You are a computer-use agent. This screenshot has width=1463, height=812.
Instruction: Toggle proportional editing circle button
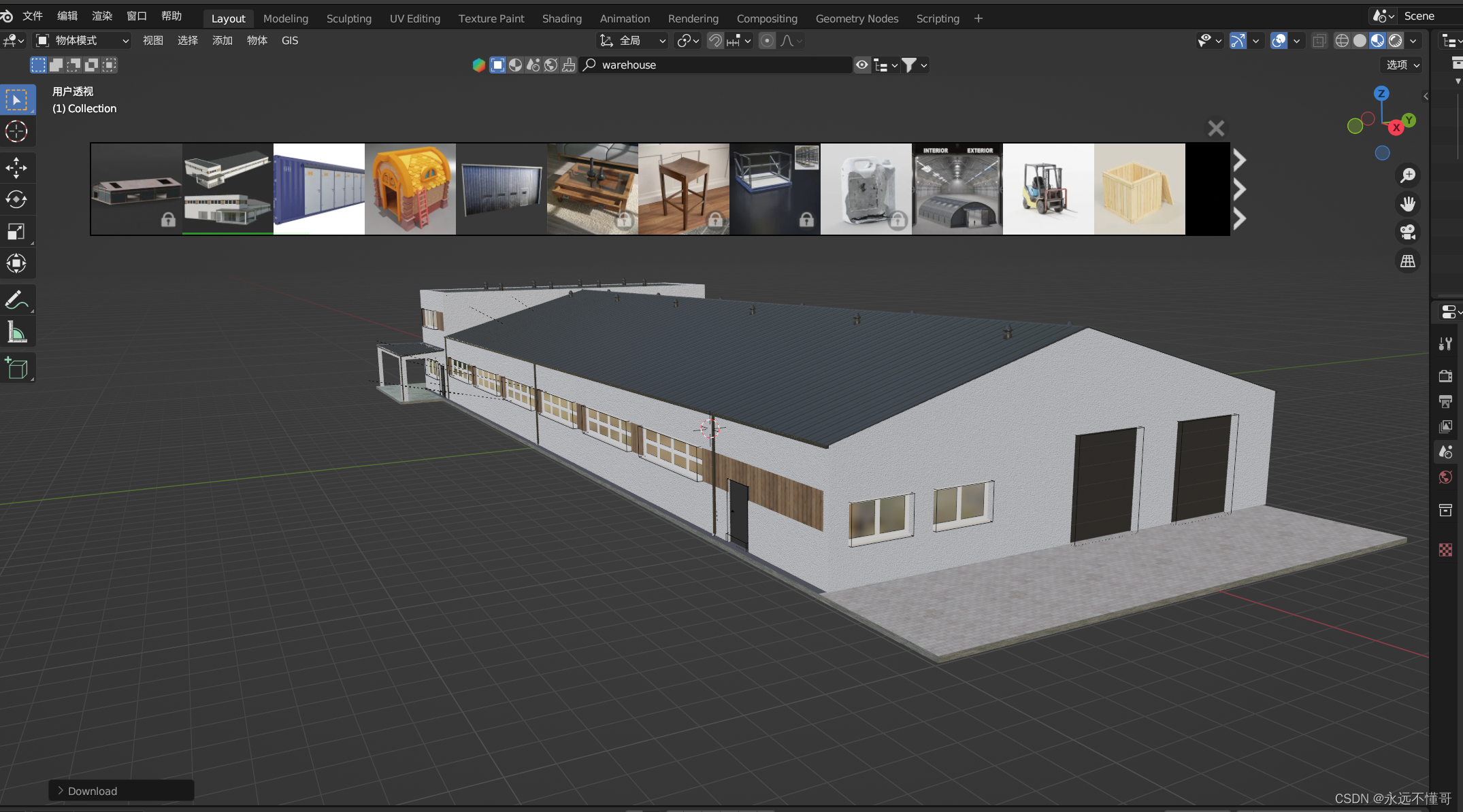click(x=767, y=41)
